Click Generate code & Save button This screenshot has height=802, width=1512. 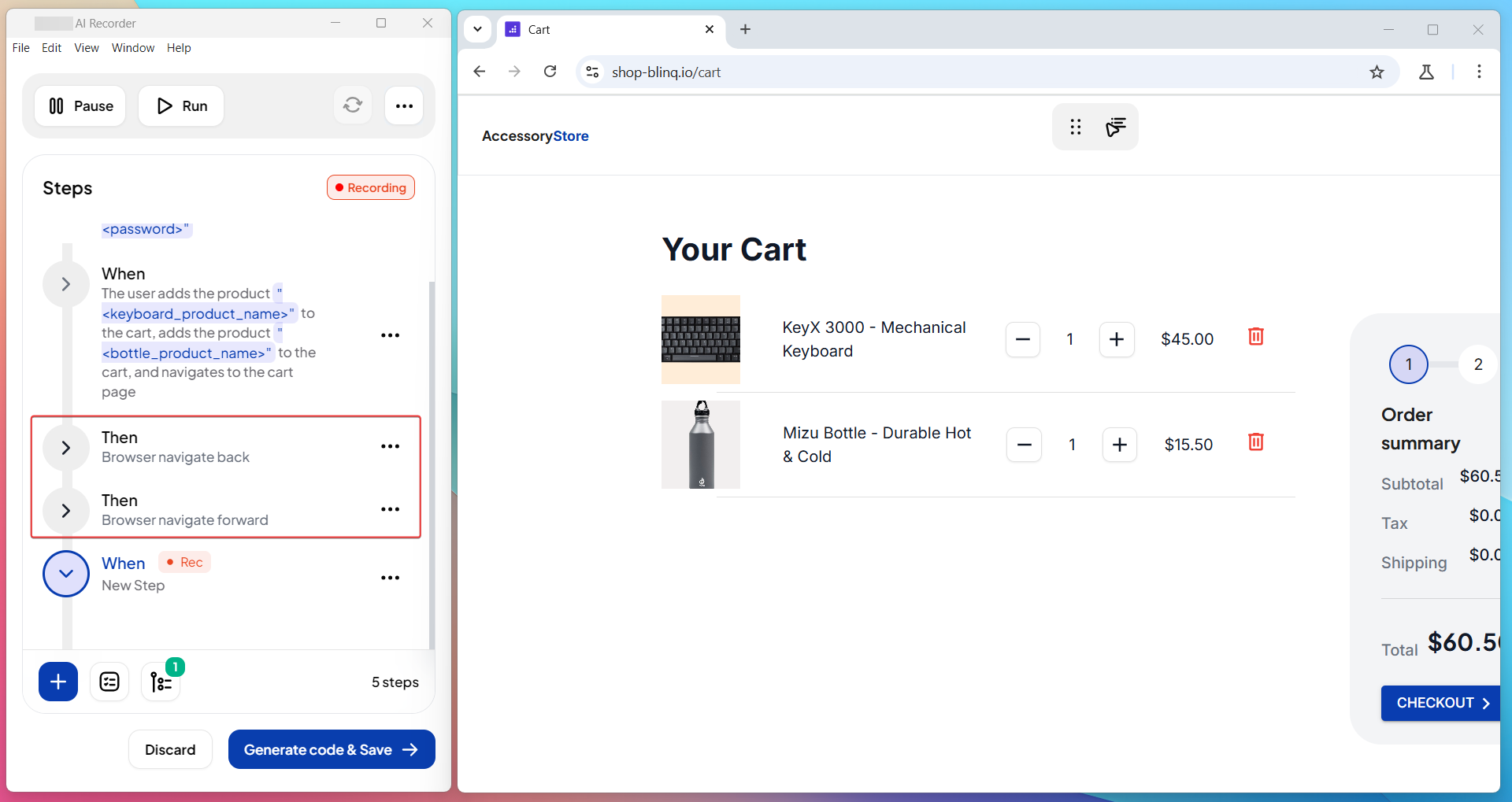click(331, 749)
